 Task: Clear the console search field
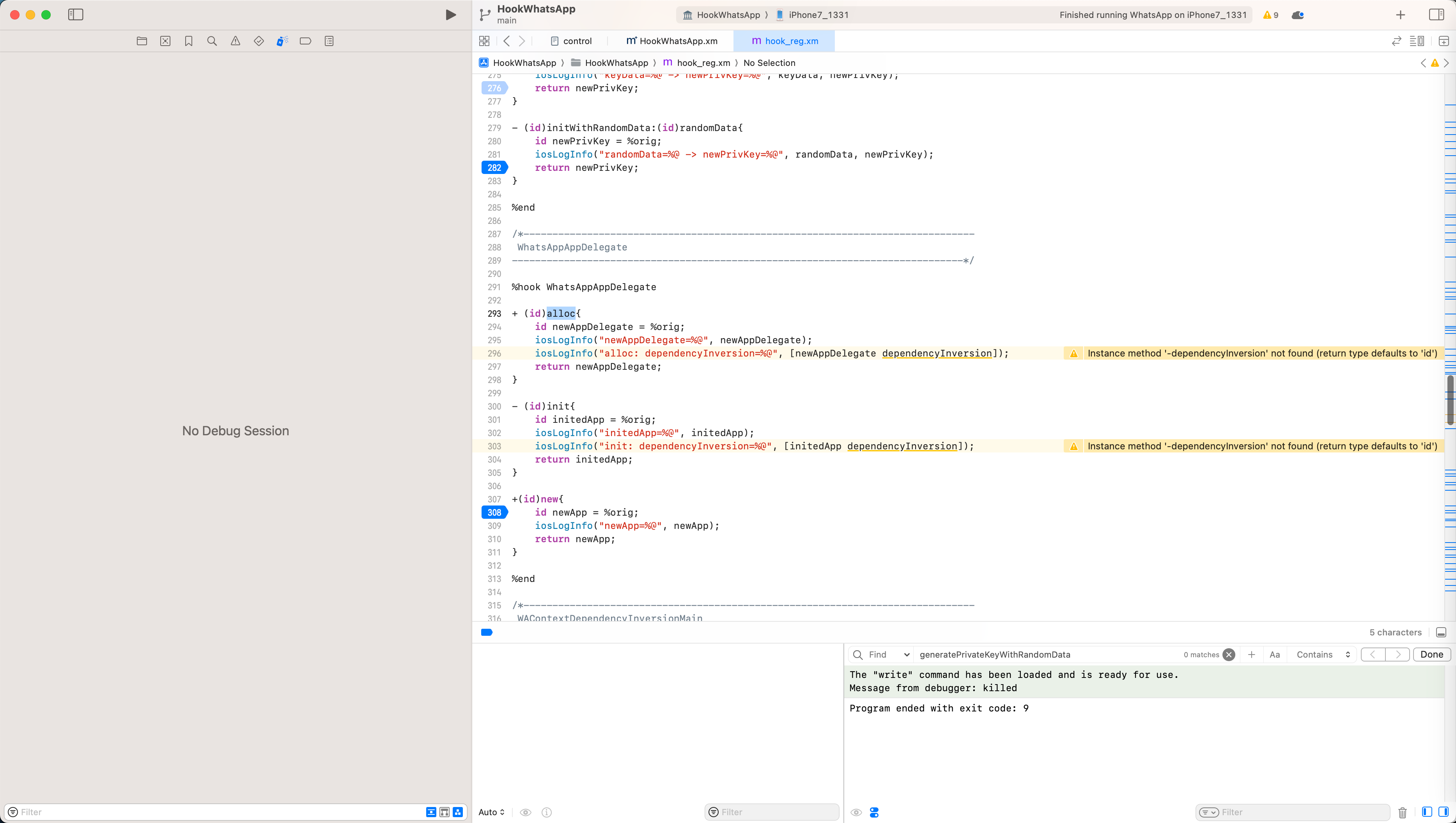point(1229,654)
